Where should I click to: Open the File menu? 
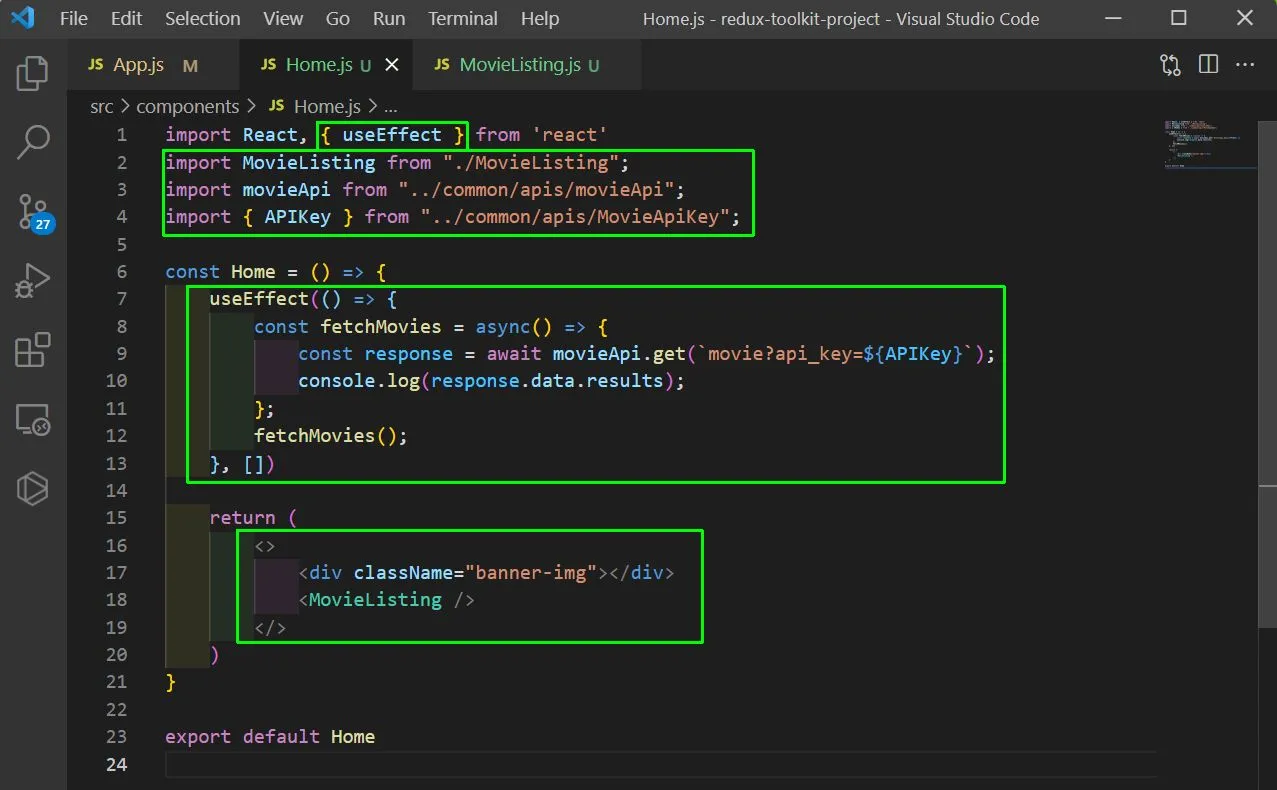click(x=73, y=19)
